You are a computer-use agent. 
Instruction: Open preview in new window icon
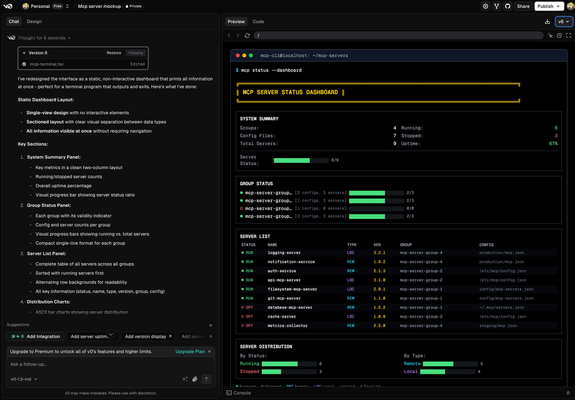(x=559, y=36)
